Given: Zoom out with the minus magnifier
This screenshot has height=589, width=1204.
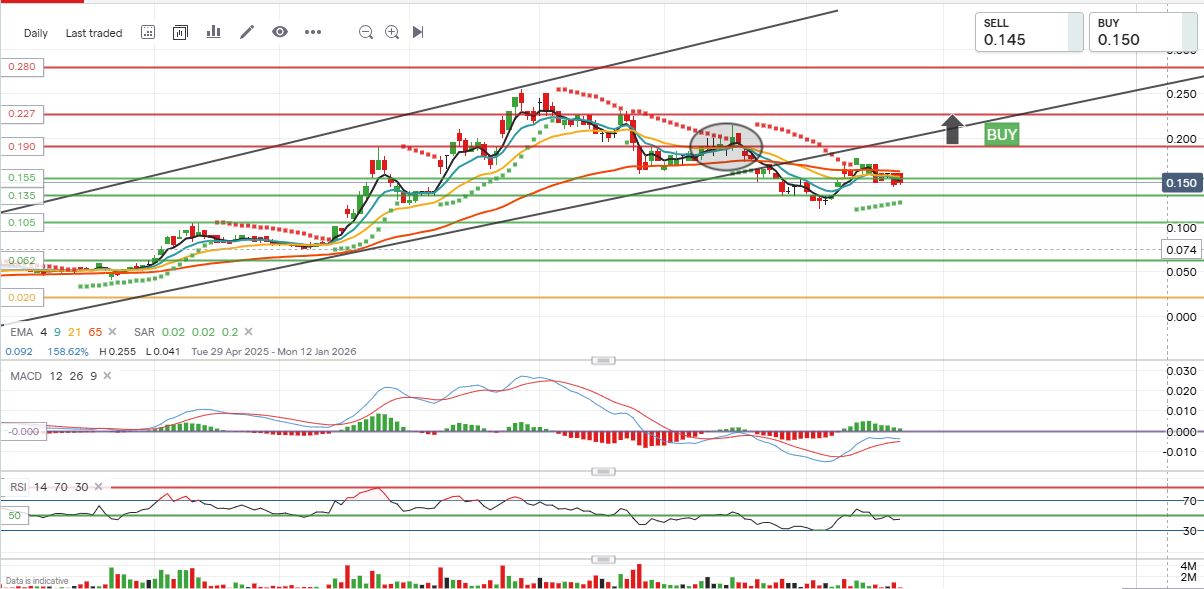Looking at the screenshot, I should (x=366, y=32).
